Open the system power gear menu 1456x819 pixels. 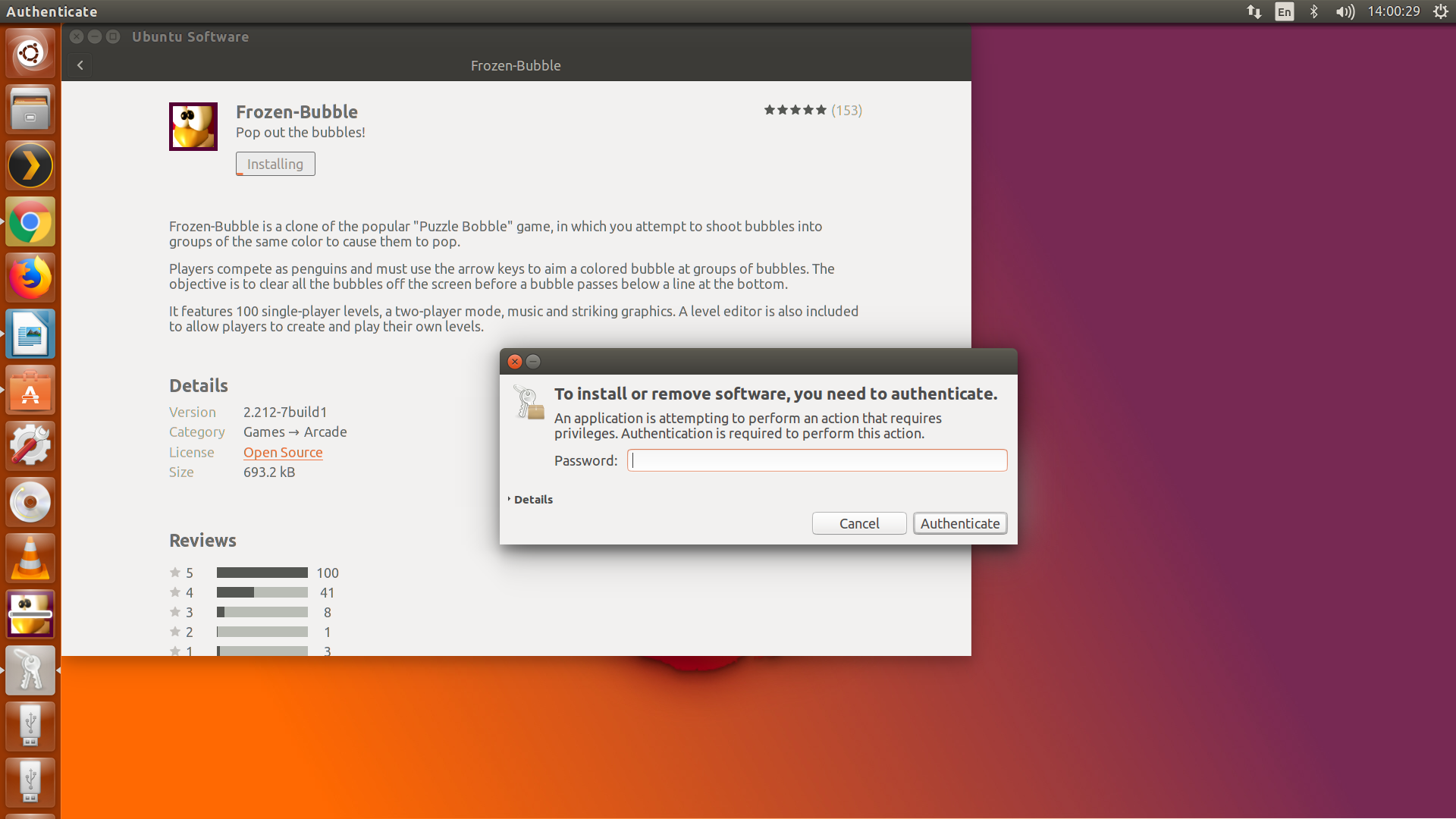[x=1441, y=11]
